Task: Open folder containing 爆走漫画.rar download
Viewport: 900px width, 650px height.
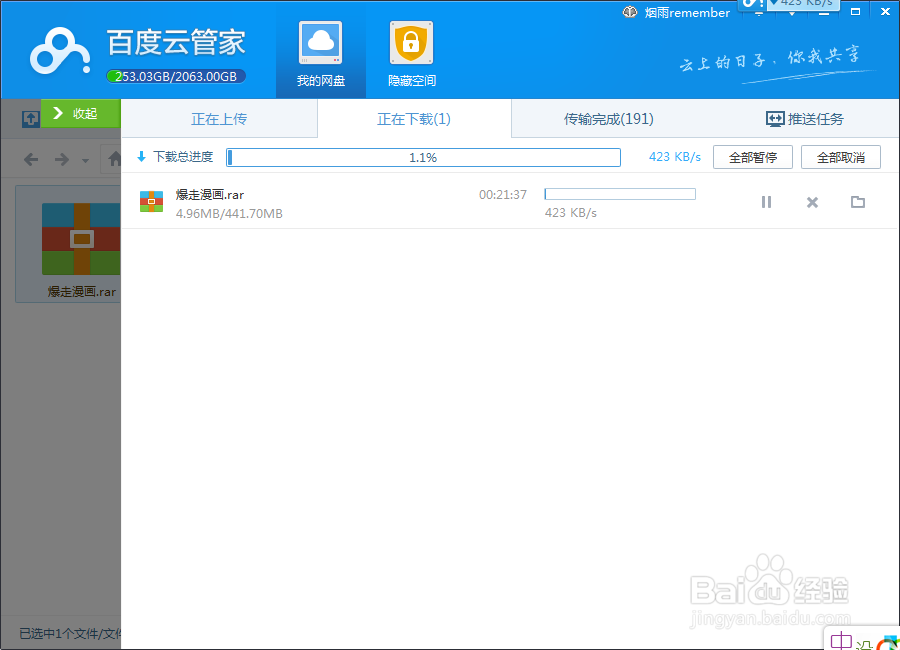Action: [x=858, y=202]
